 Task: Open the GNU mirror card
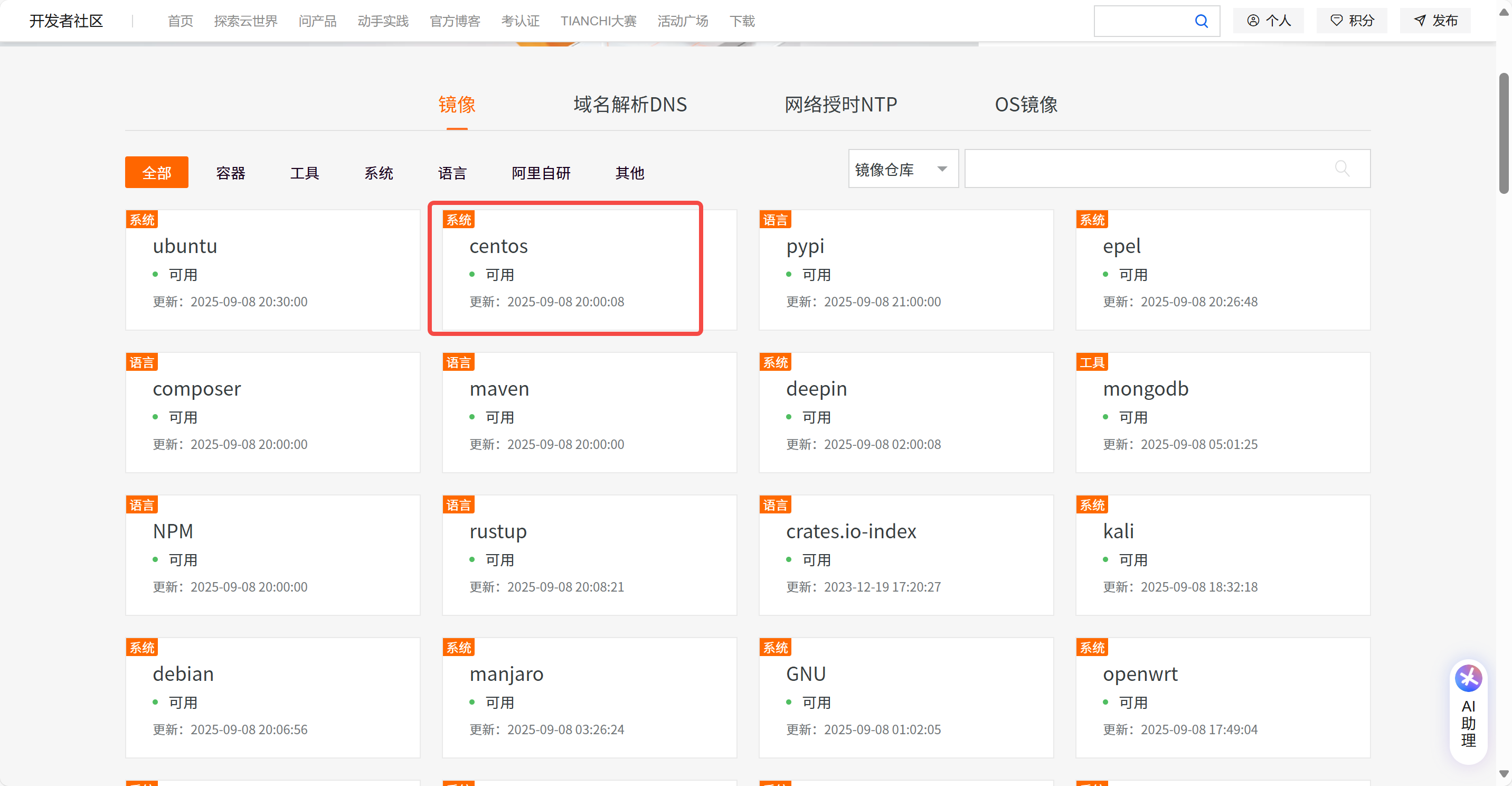coord(906,698)
